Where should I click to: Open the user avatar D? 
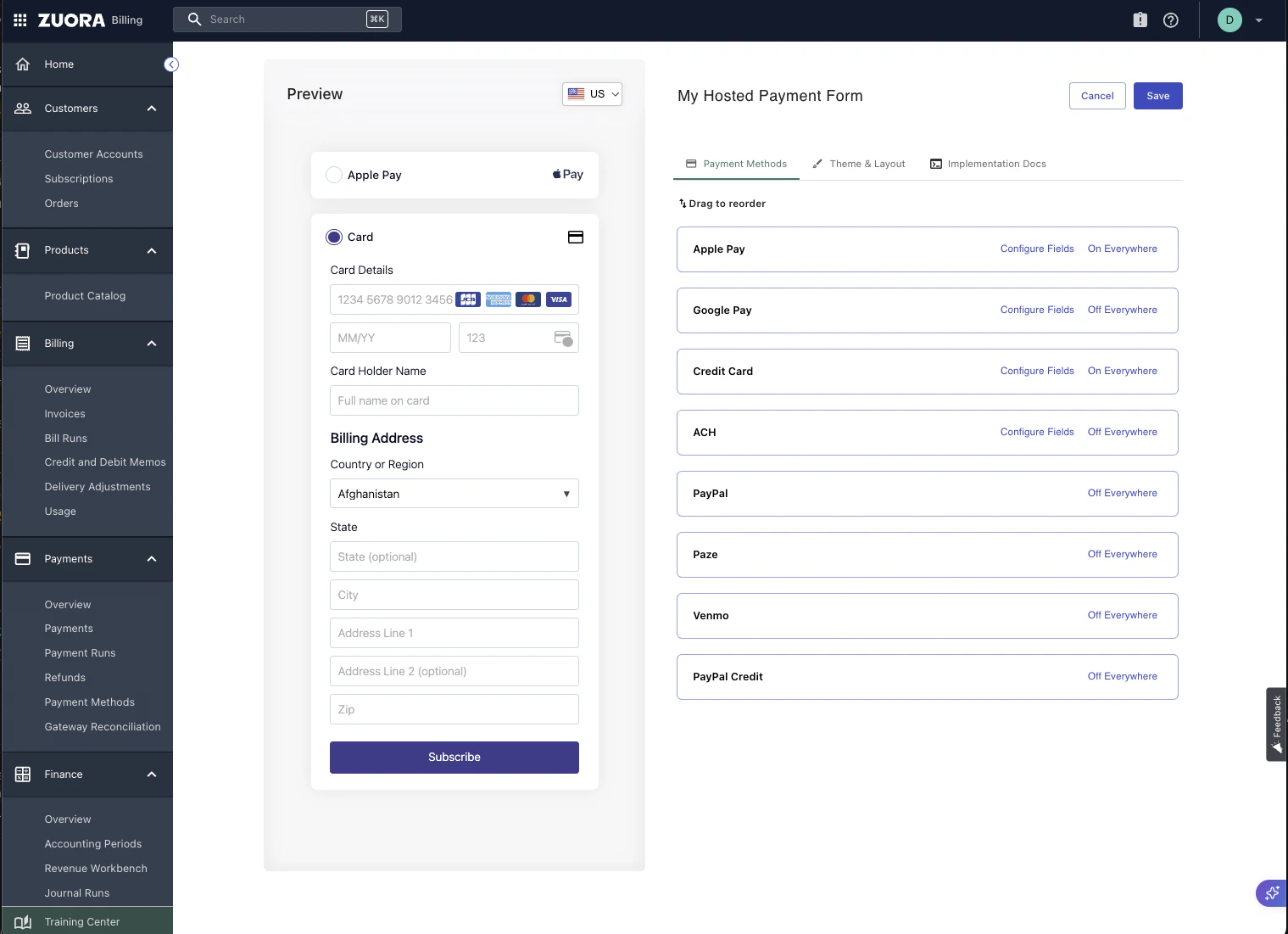(x=1229, y=20)
